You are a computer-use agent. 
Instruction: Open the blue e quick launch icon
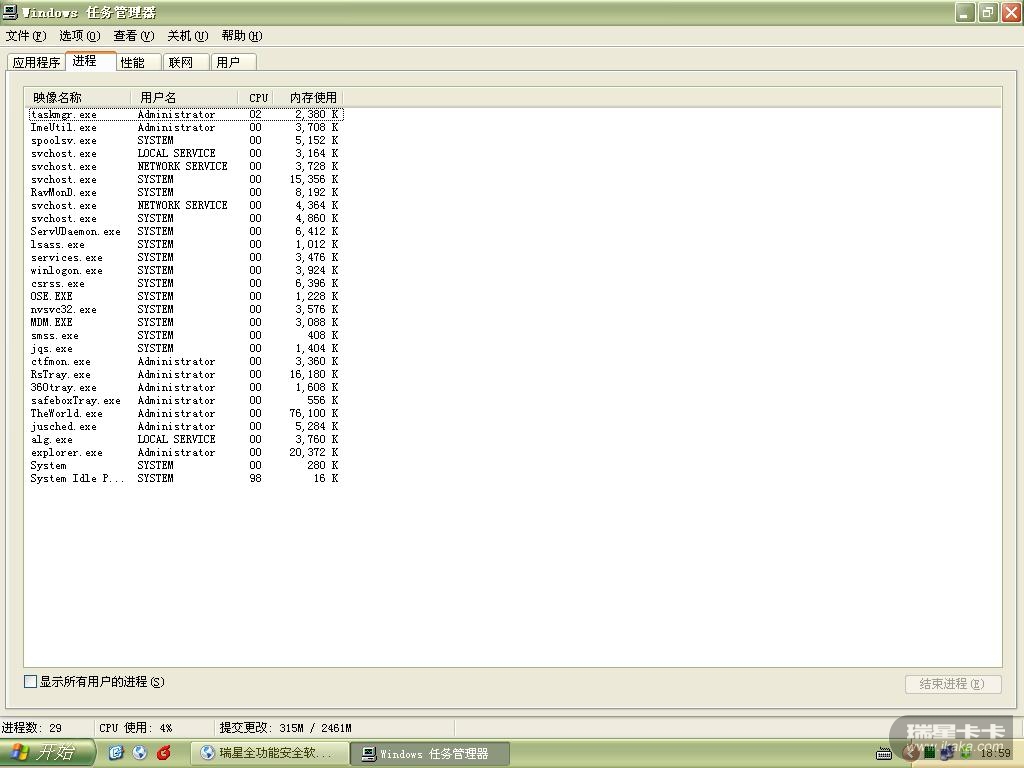(116, 753)
